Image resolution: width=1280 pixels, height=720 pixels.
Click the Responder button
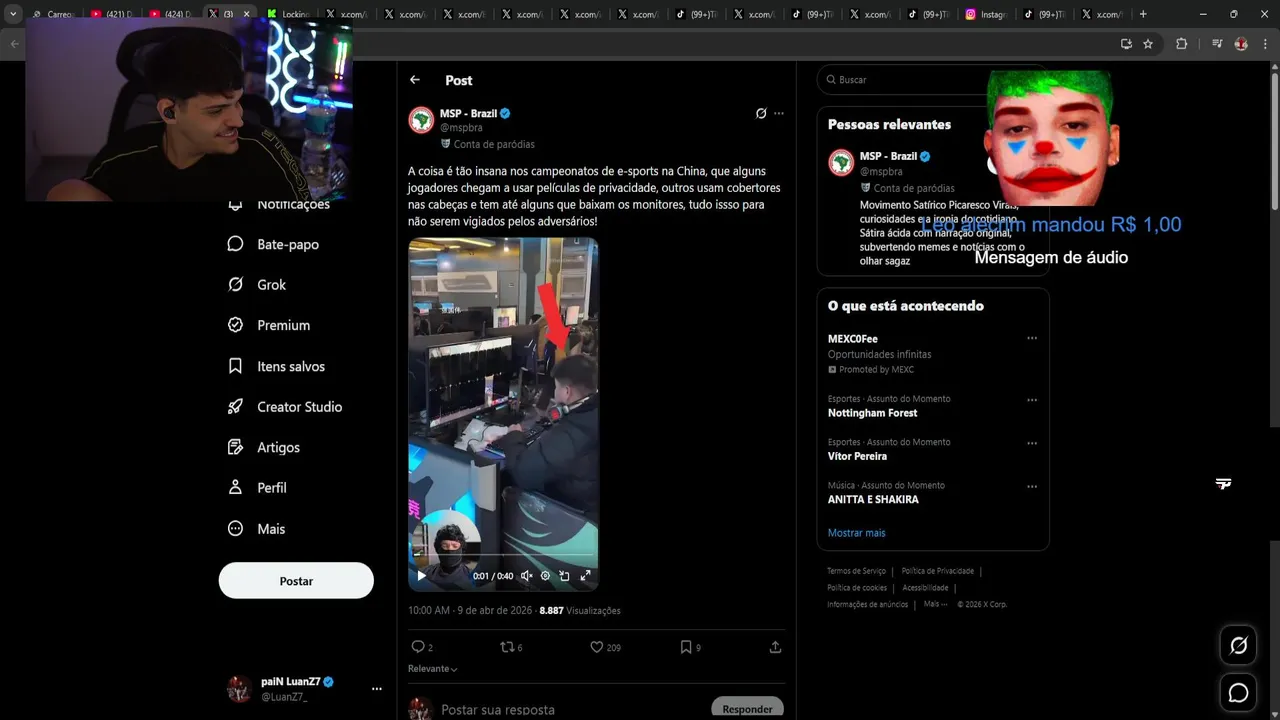747,708
